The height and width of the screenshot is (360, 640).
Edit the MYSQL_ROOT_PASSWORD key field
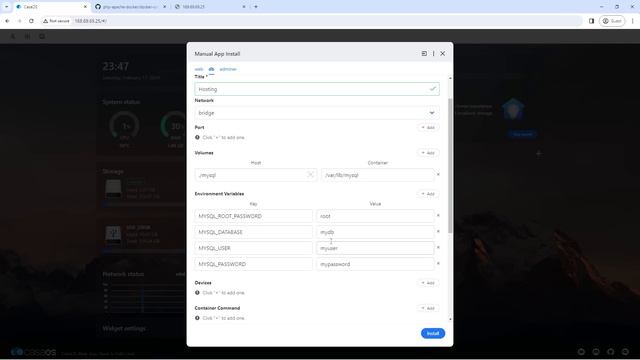coord(253,216)
